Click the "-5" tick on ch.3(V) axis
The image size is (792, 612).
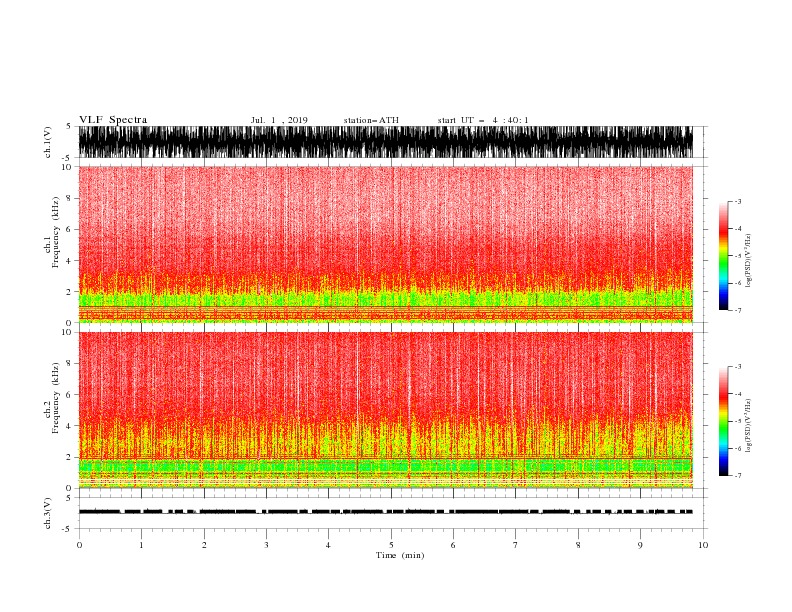[x=68, y=529]
